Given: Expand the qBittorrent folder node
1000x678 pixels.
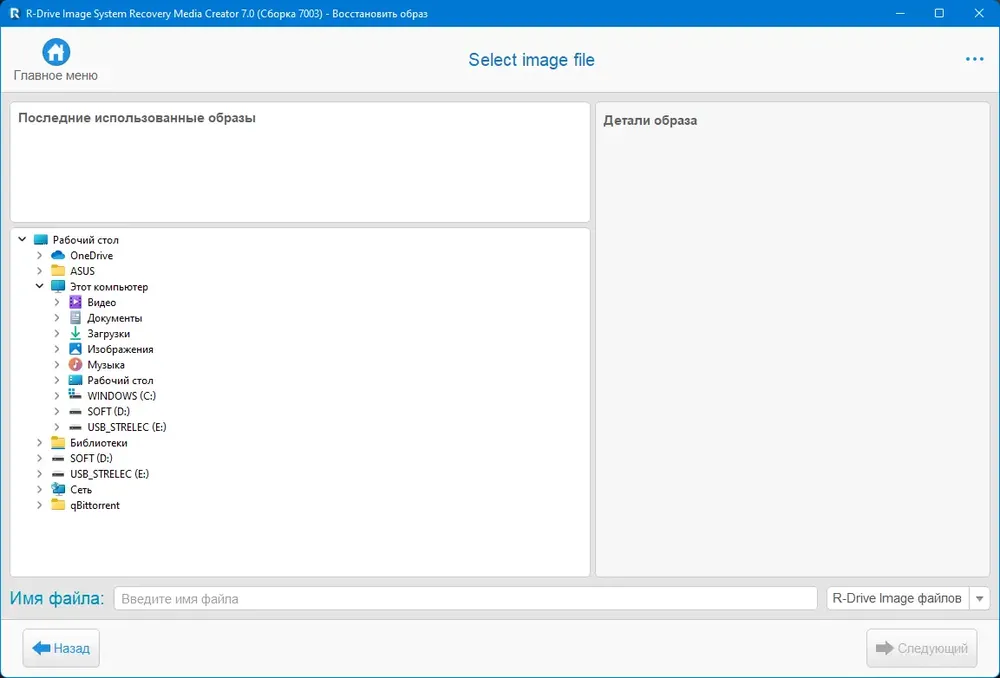Looking at the screenshot, I should coord(40,505).
